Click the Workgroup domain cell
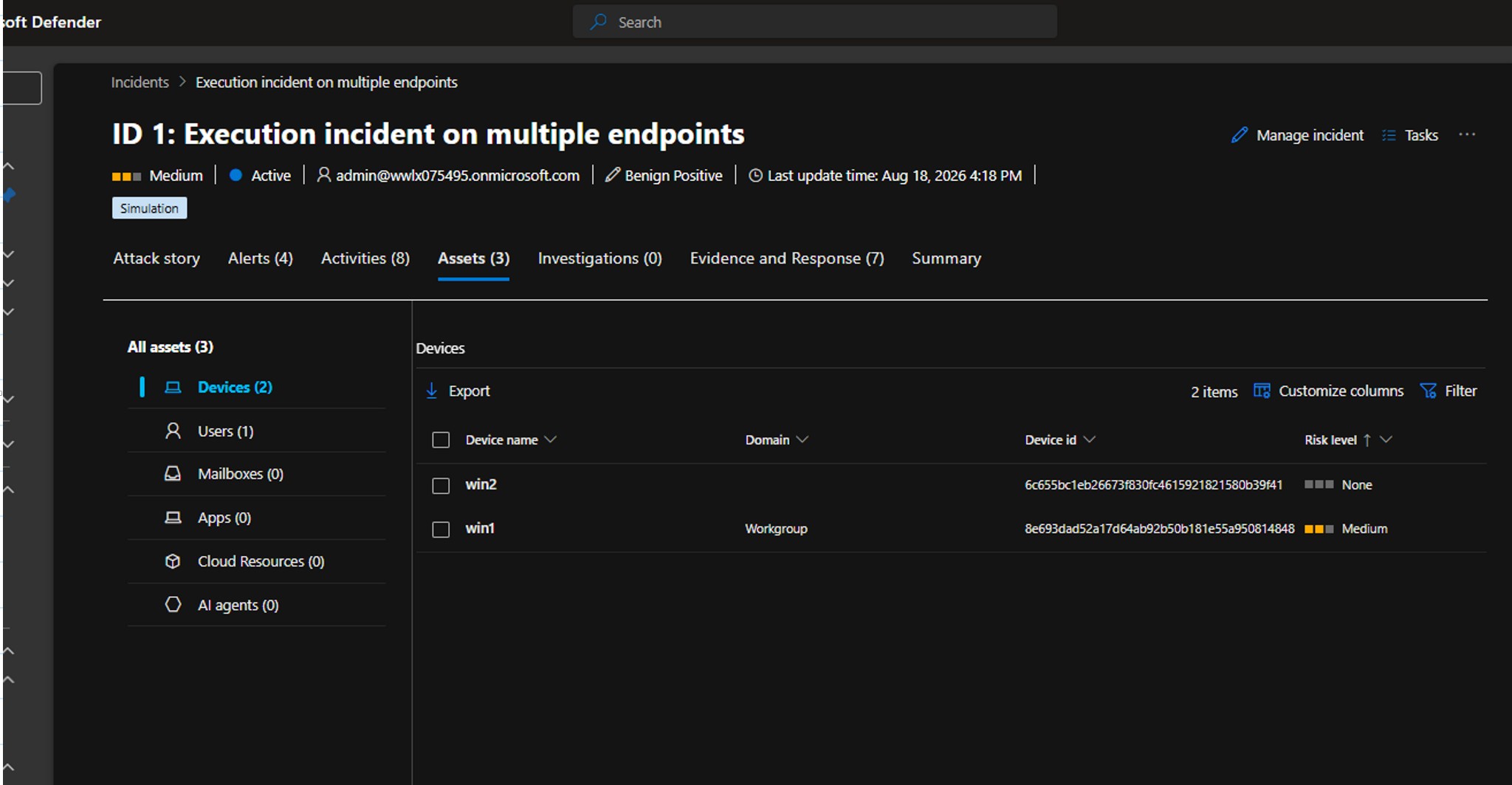1512x785 pixels. coord(776,529)
